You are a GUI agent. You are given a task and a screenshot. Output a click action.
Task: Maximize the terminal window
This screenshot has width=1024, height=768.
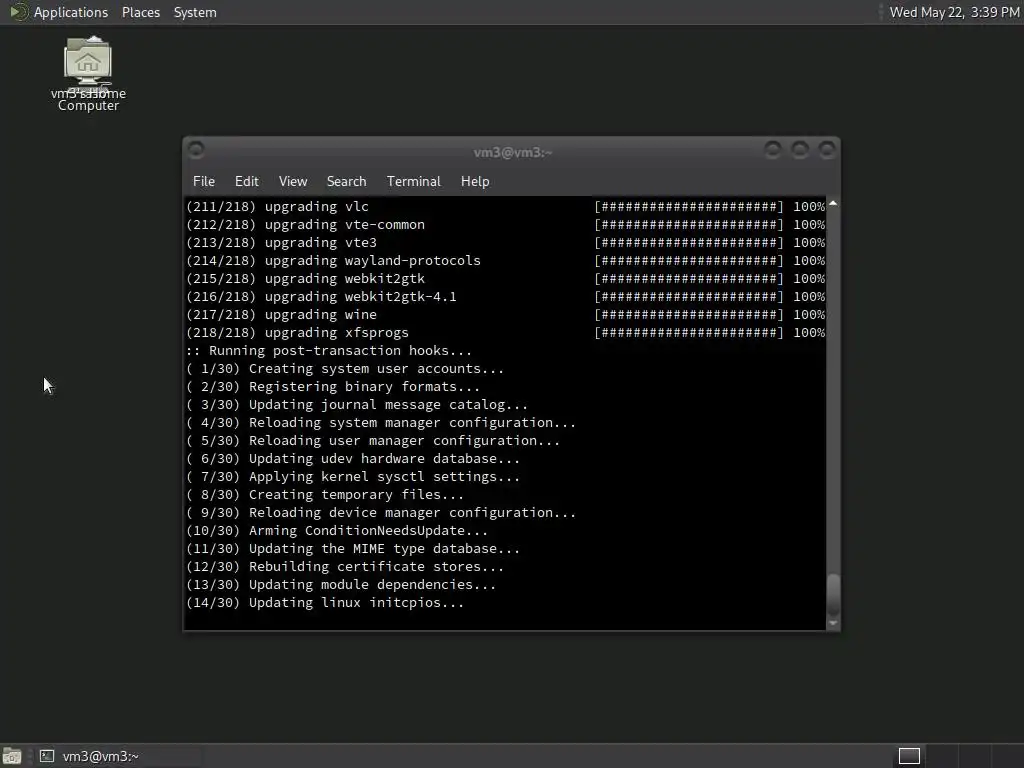800,150
